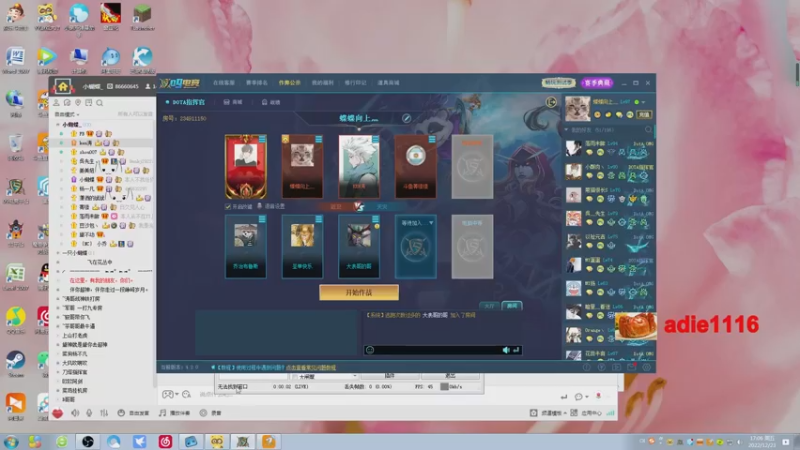The image size is (800, 450).
Task: Open 应用中心 in the YY bottom bar
Action: (x=587, y=413)
